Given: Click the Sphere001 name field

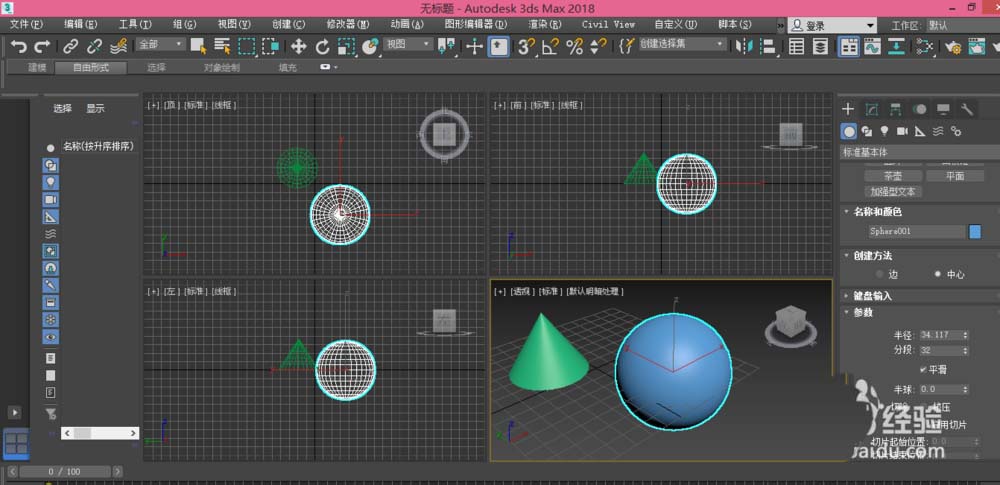Looking at the screenshot, I should point(916,232).
